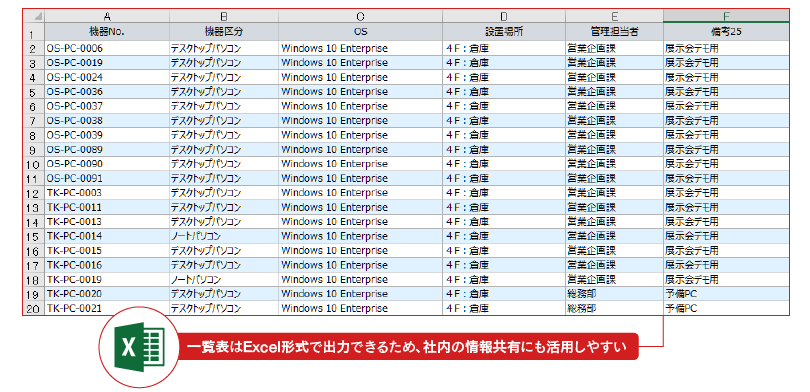Select cell OS-PC-0091
The height and width of the screenshot is (392, 810).
pyautogui.click(x=107, y=179)
